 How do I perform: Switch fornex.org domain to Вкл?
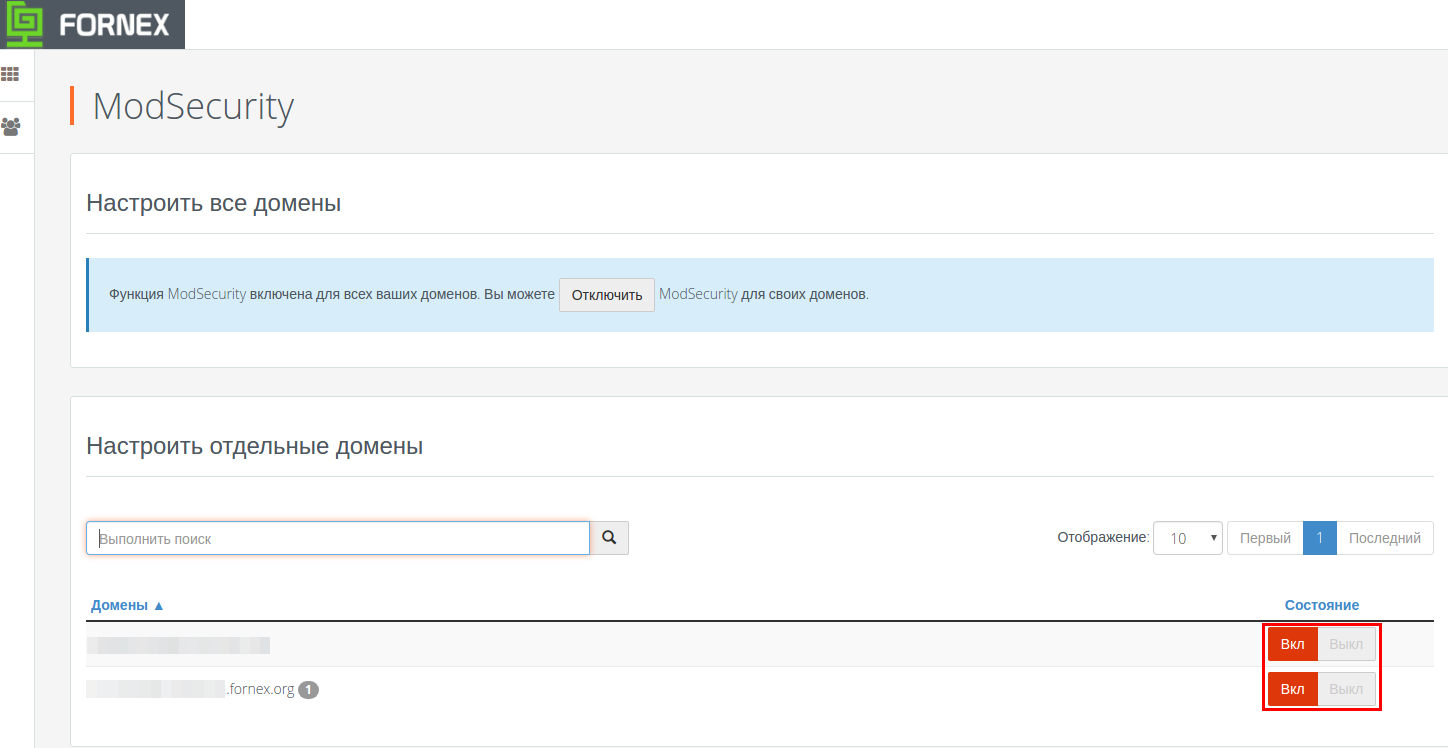pyautogui.click(x=1293, y=689)
